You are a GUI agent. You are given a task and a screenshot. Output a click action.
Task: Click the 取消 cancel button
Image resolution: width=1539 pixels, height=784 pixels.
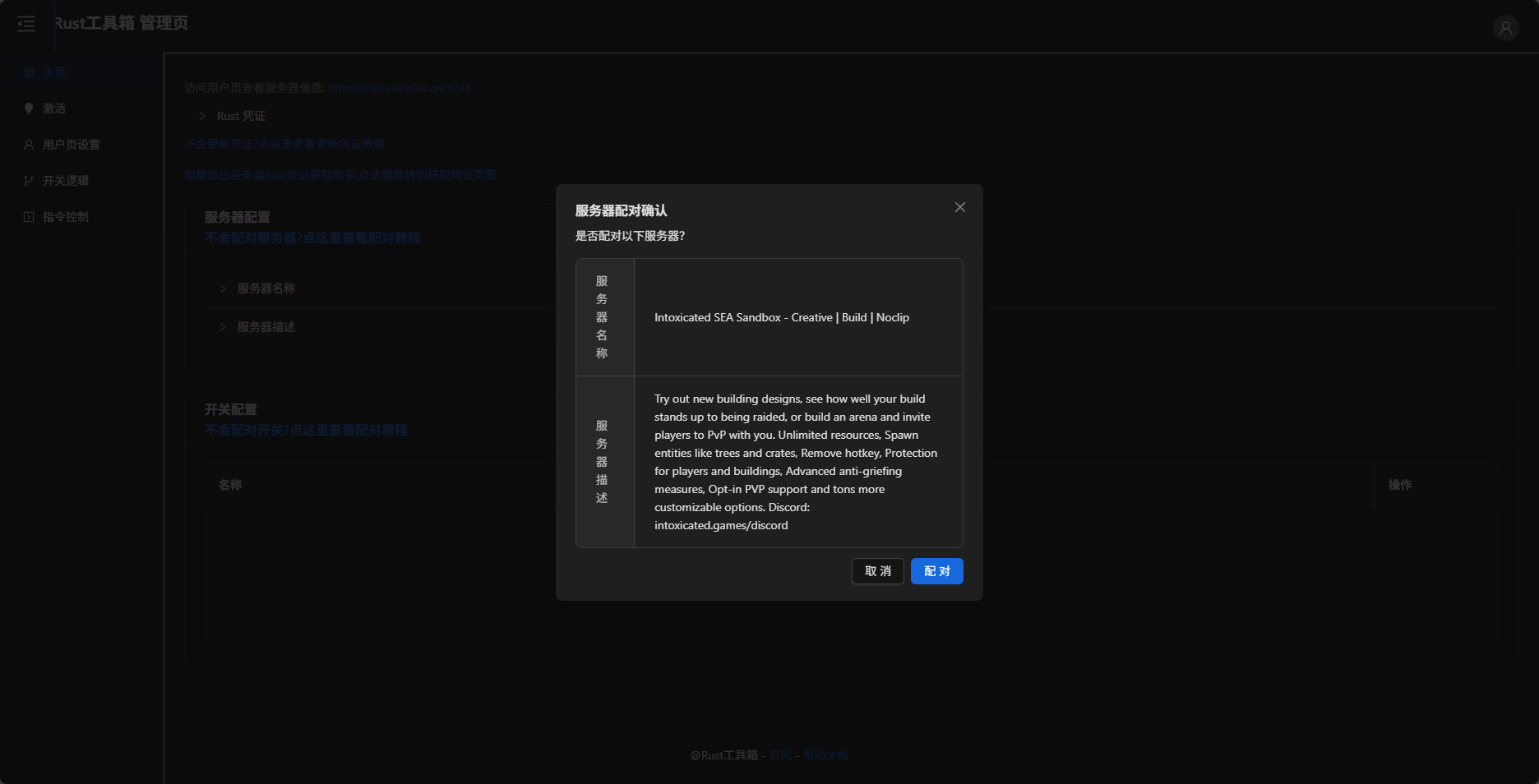pos(877,571)
